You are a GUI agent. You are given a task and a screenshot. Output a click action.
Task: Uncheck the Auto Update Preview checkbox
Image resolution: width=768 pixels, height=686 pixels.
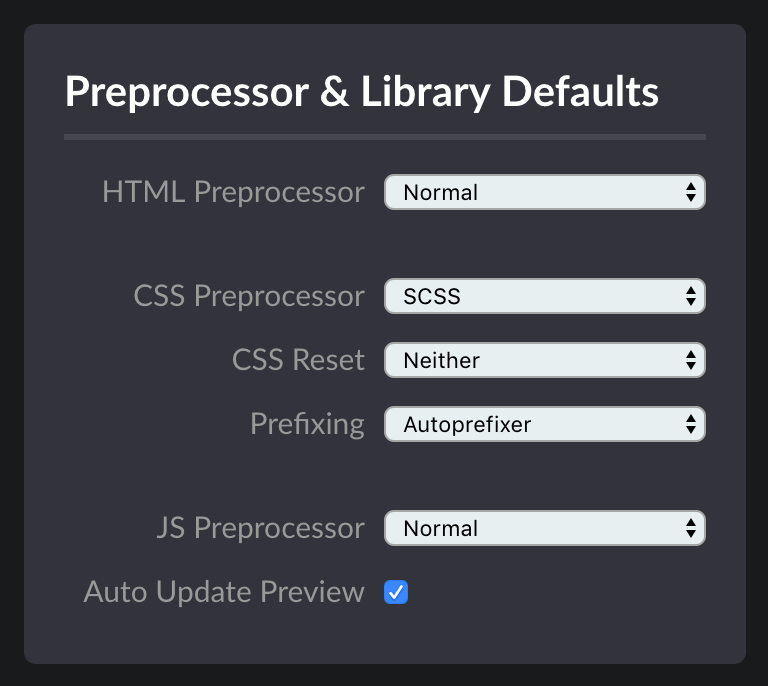click(x=396, y=592)
